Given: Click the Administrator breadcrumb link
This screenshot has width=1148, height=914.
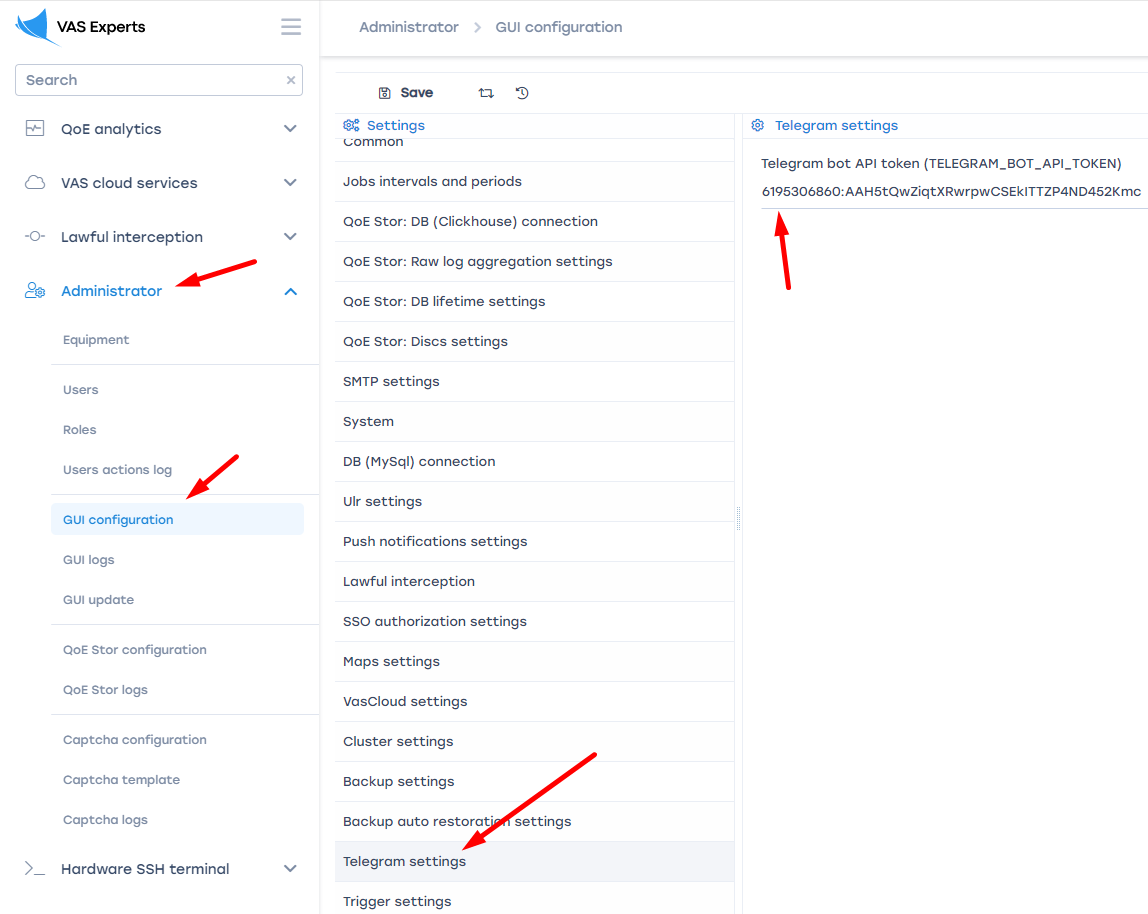Looking at the screenshot, I should click(x=409, y=27).
